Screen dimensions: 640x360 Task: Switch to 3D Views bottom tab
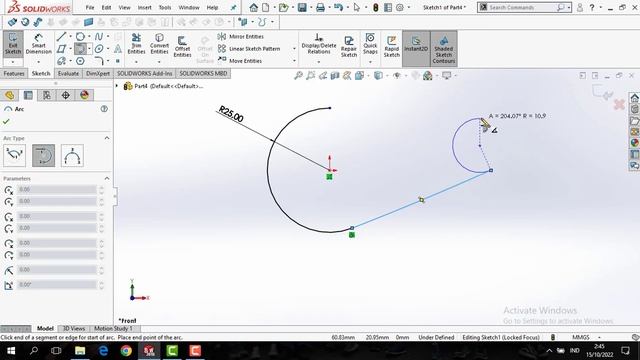73,329
